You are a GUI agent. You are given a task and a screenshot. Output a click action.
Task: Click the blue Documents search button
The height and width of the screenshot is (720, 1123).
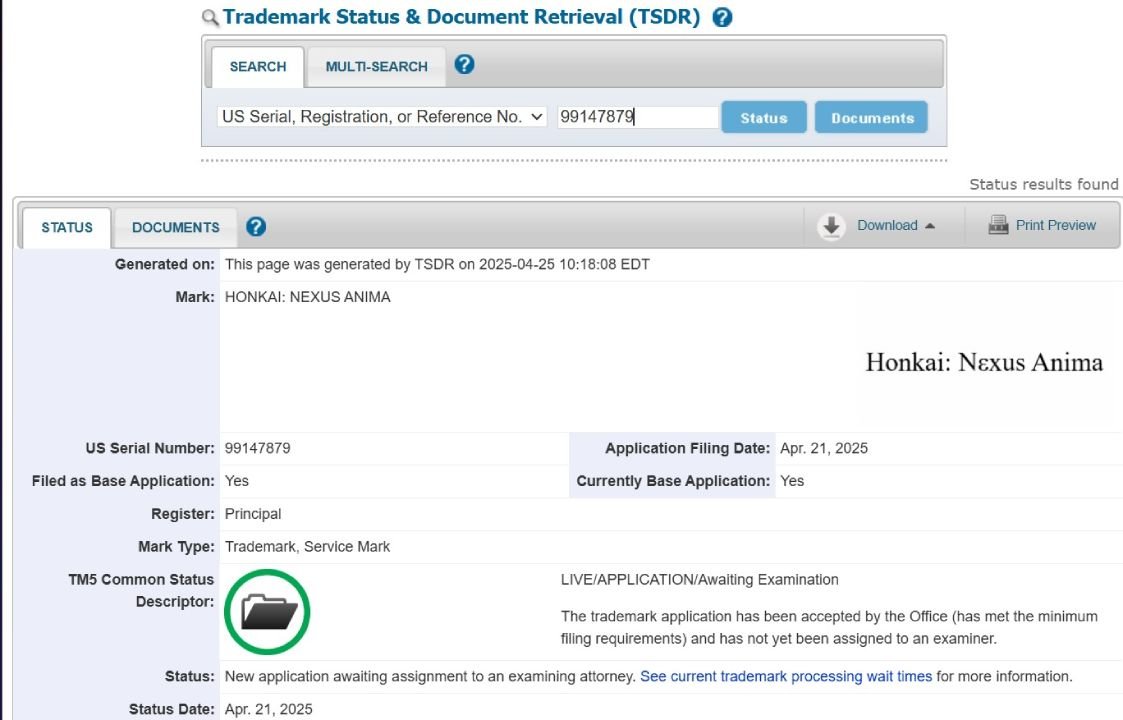(x=872, y=117)
